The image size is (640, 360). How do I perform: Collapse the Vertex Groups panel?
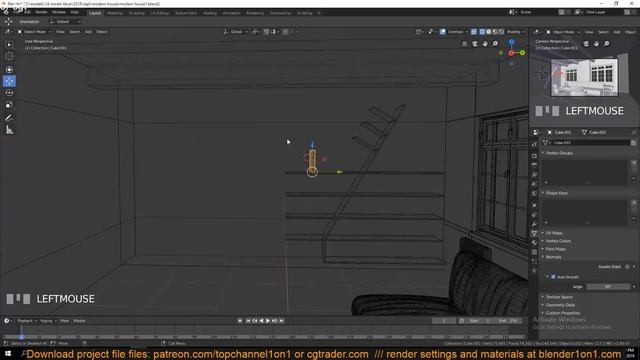(x=559, y=153)
